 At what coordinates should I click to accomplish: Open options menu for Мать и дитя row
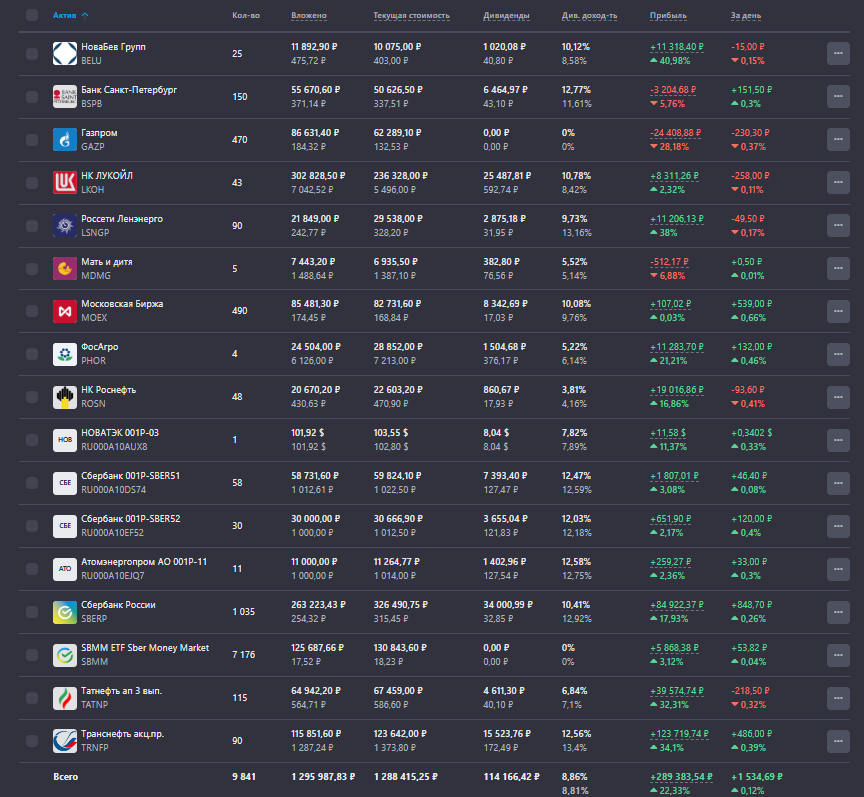[838, 268]
